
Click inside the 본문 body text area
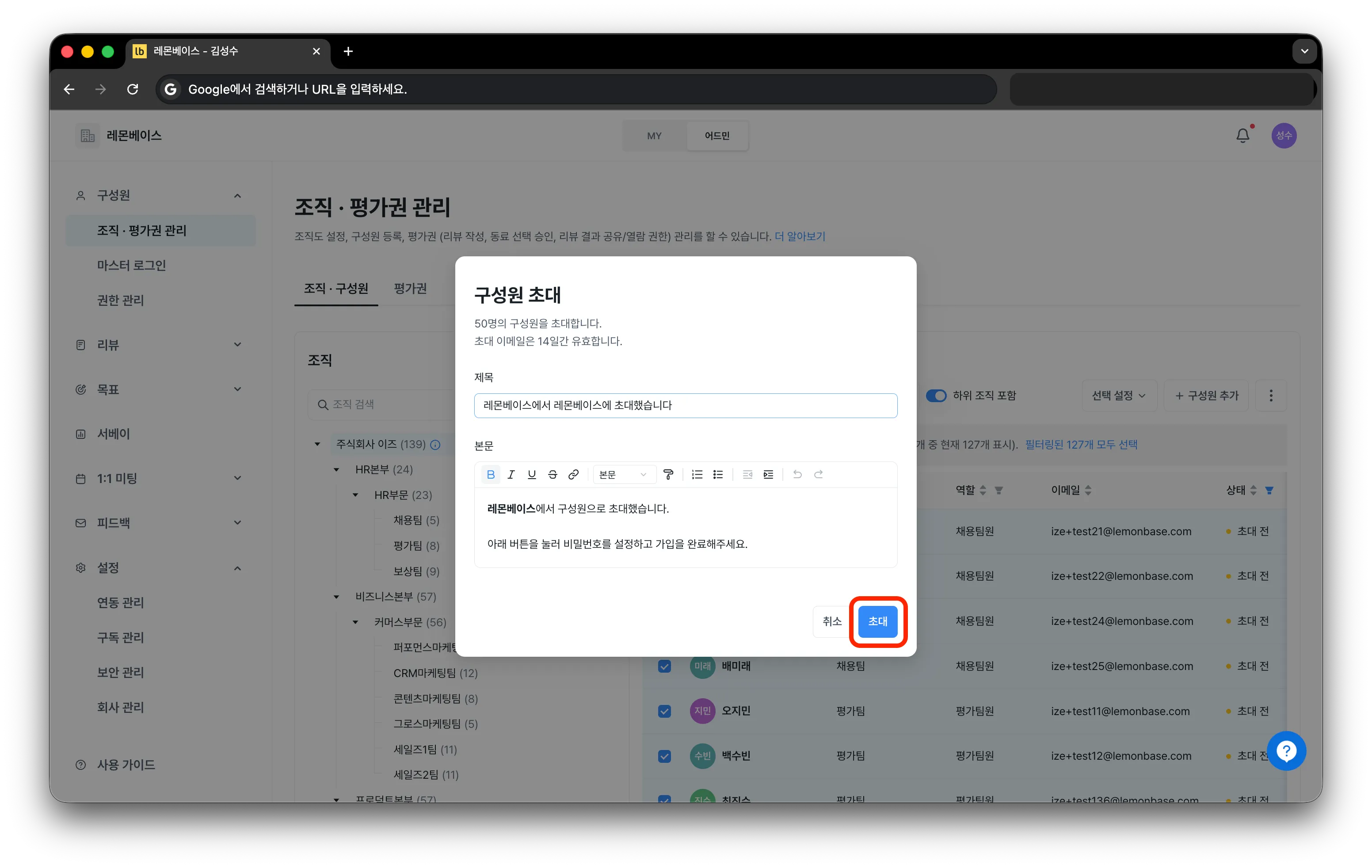click(x=686, y=527)
